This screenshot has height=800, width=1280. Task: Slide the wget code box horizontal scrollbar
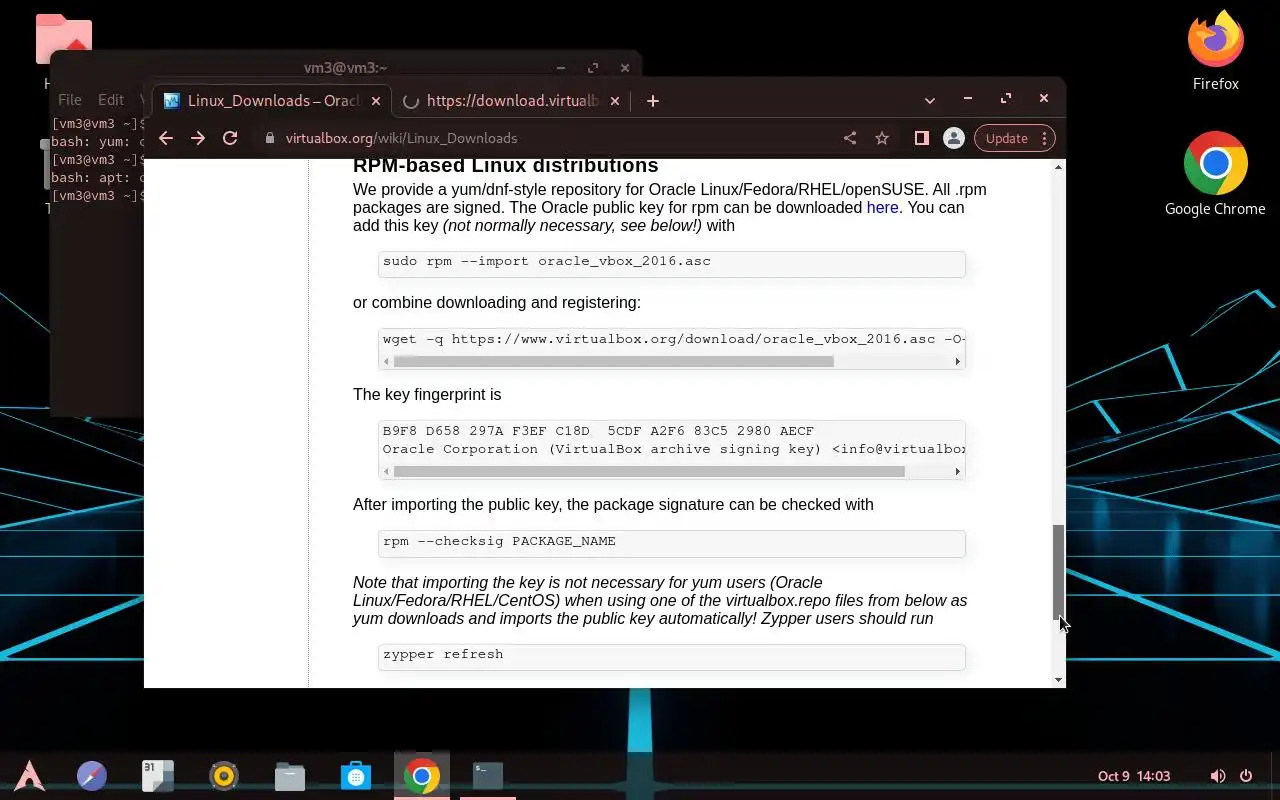(613, 361)
